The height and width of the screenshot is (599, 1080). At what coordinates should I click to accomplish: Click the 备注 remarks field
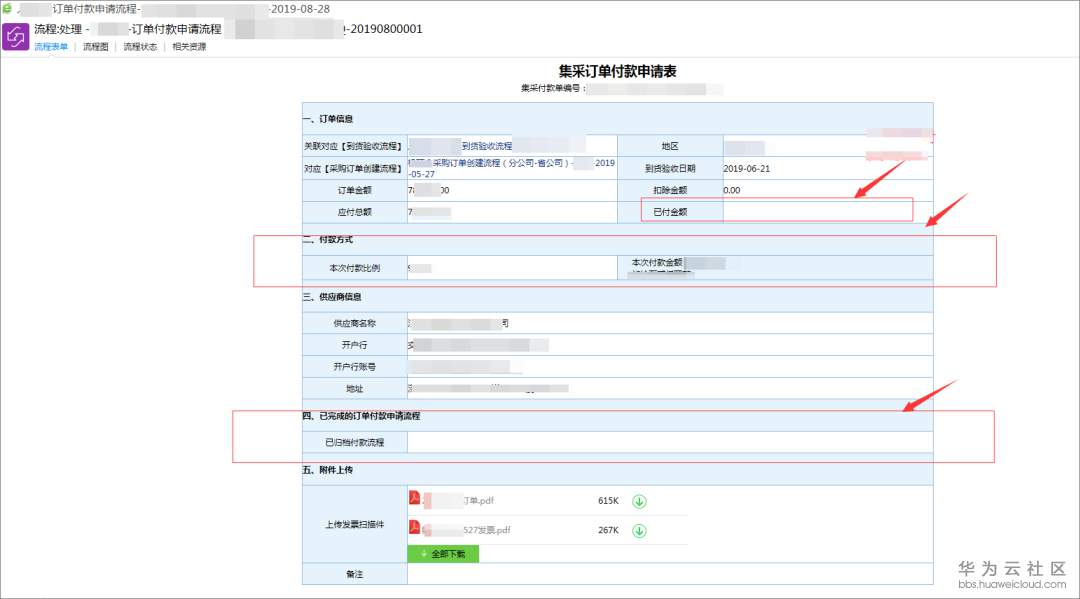point(670,574)
